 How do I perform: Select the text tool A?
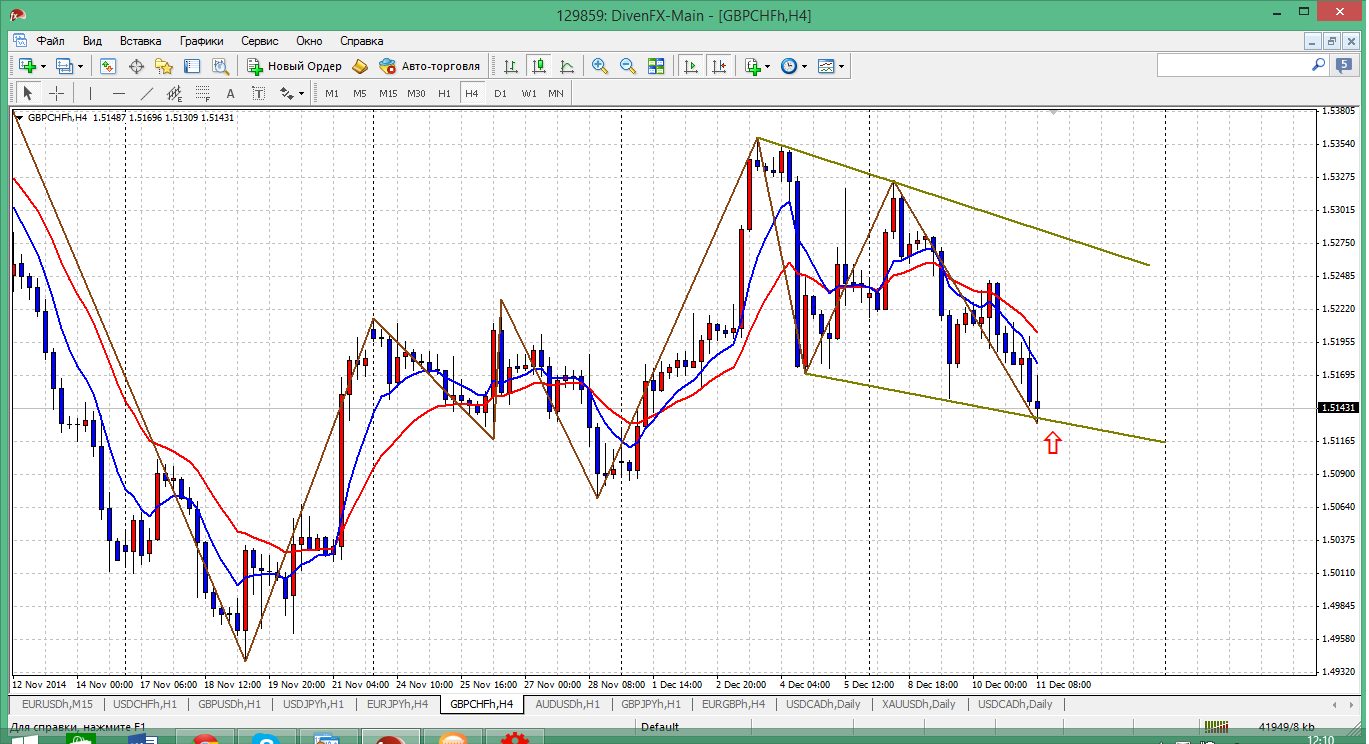(230, 93)
